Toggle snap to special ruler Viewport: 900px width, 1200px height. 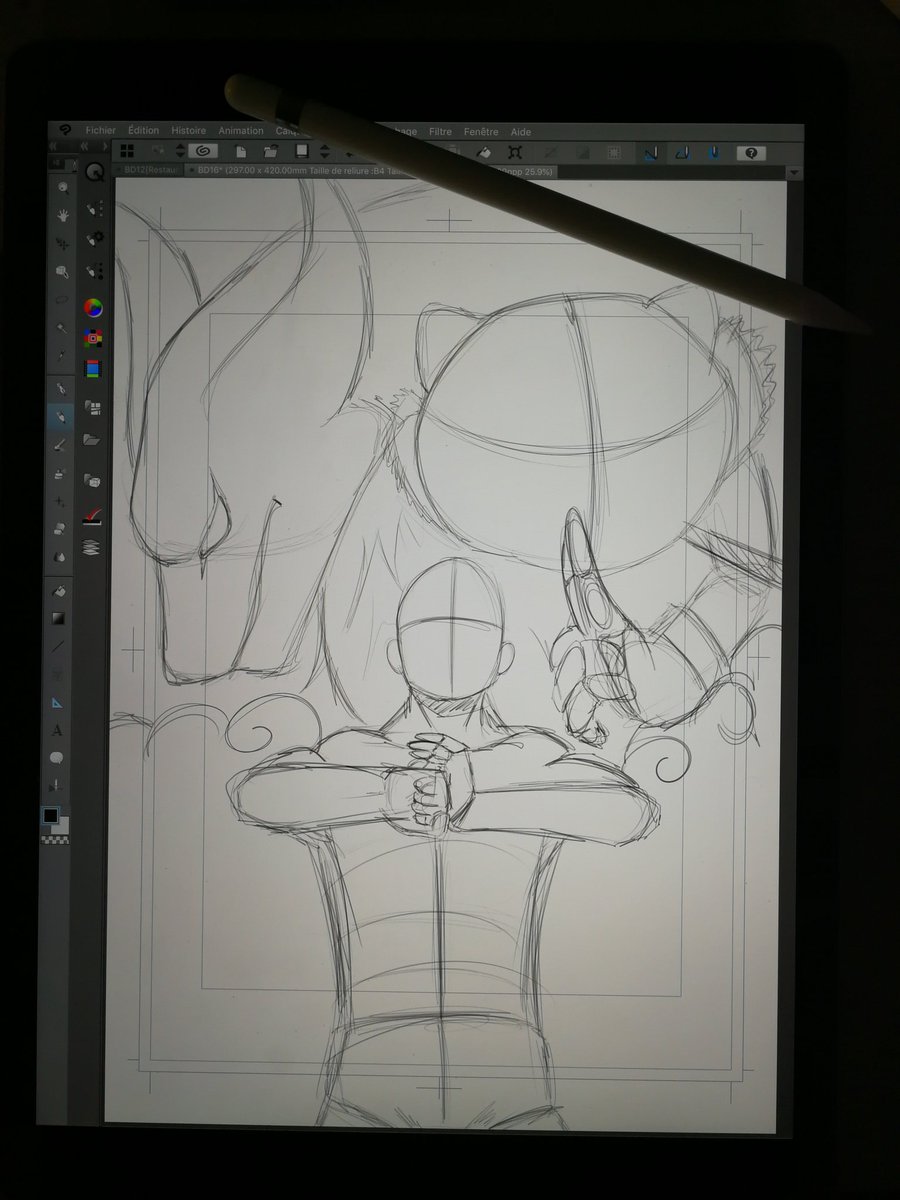tap(682, 153)
